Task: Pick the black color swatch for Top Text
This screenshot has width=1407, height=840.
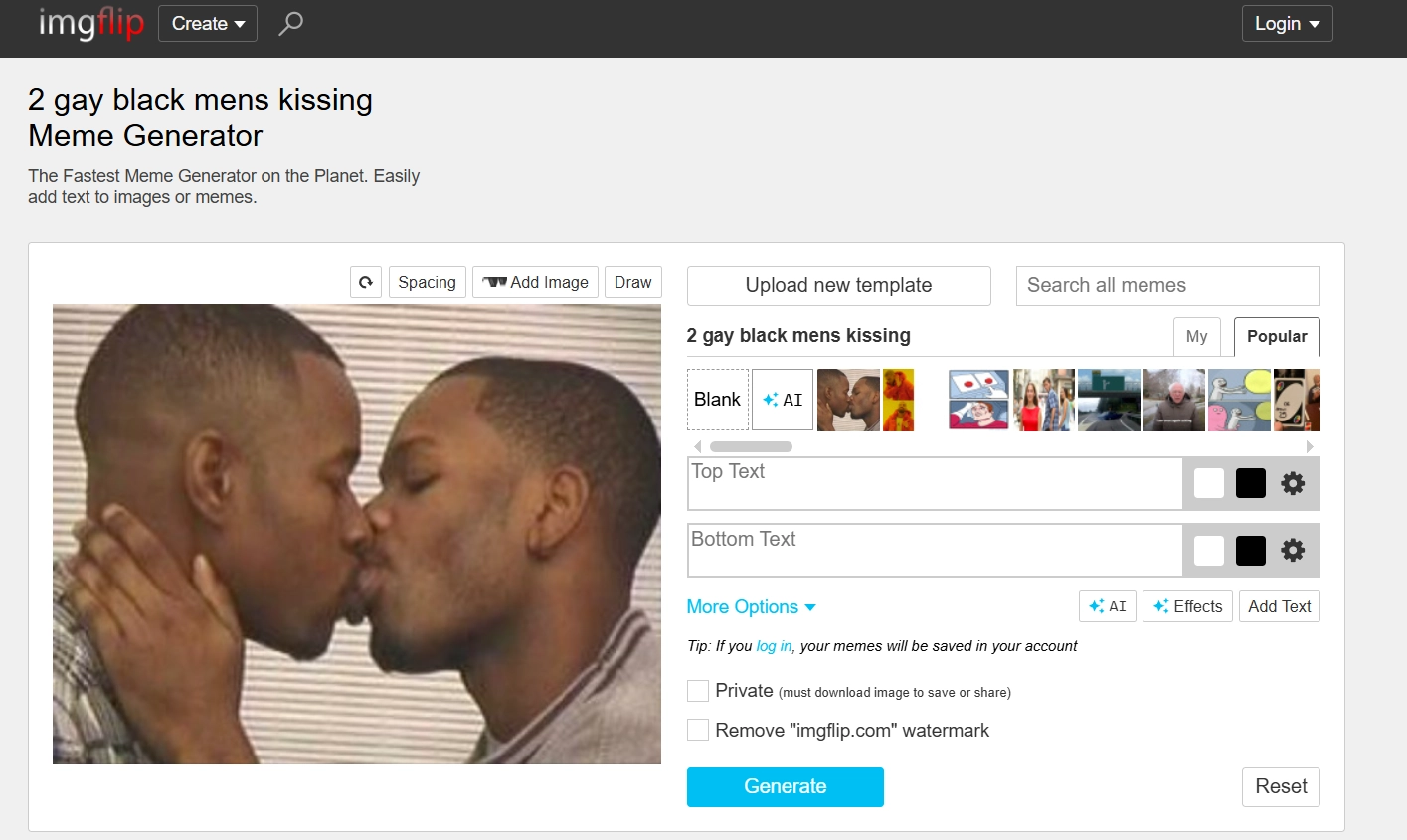Action: tap(1249, 483)
